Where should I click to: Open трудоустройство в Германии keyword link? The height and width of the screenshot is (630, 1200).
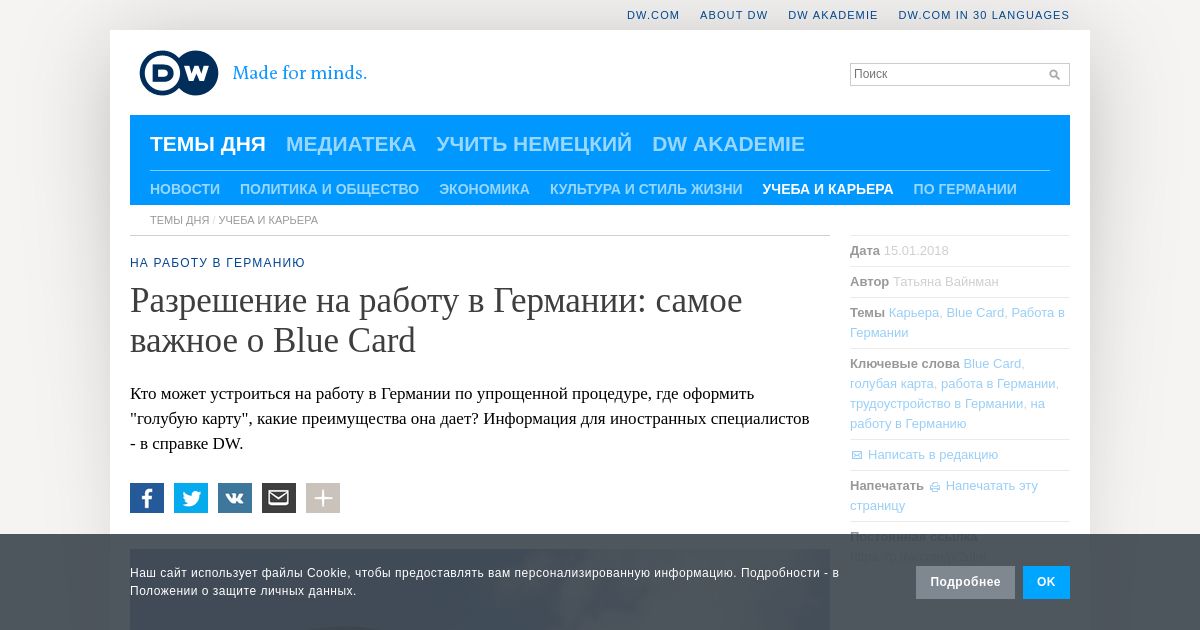tap(937, 404)
